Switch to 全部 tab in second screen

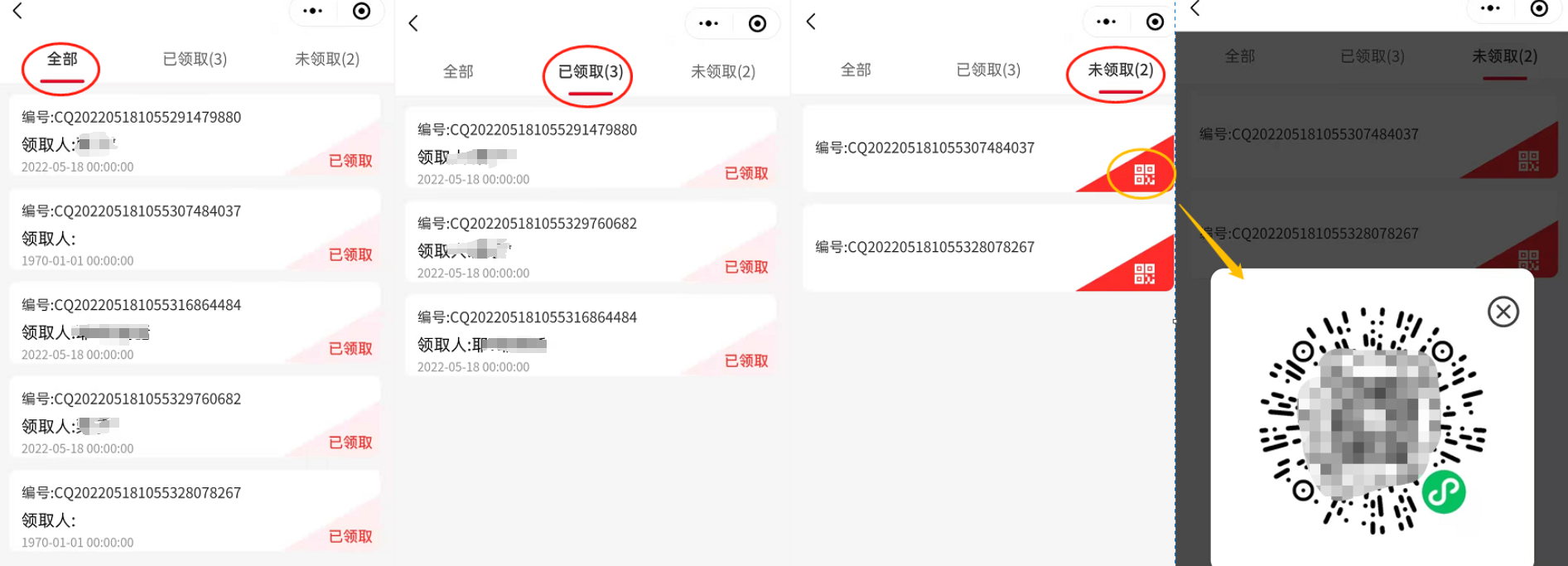458,72
